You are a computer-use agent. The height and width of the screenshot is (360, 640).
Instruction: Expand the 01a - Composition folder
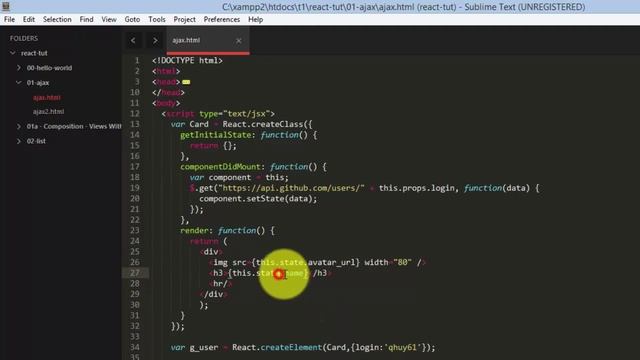(19, 127)
